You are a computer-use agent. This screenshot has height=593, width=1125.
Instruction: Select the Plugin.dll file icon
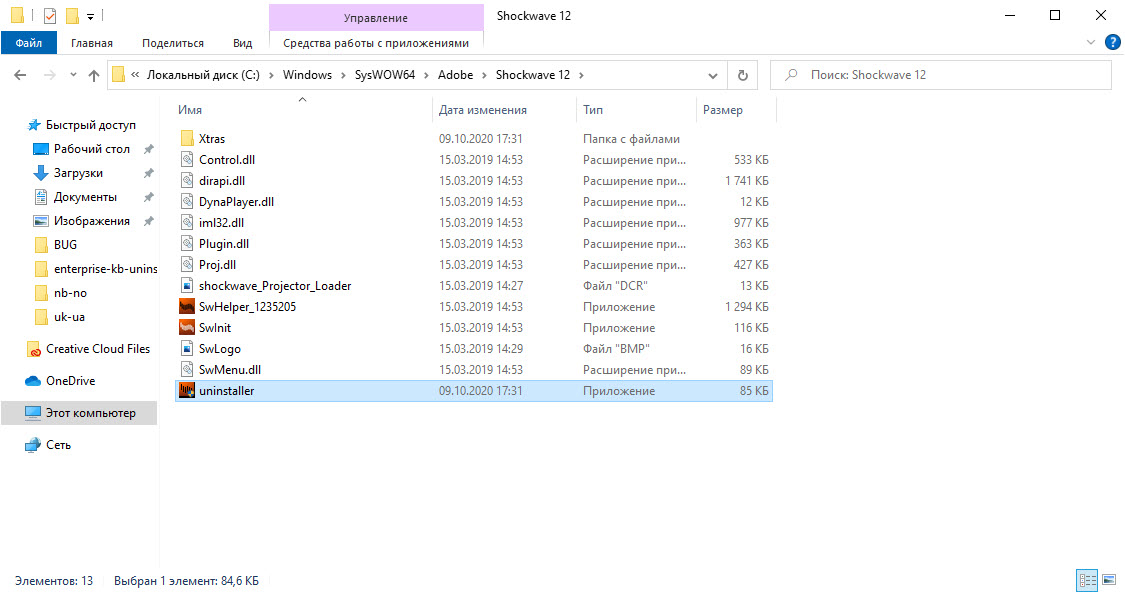(x=187, y=244)
